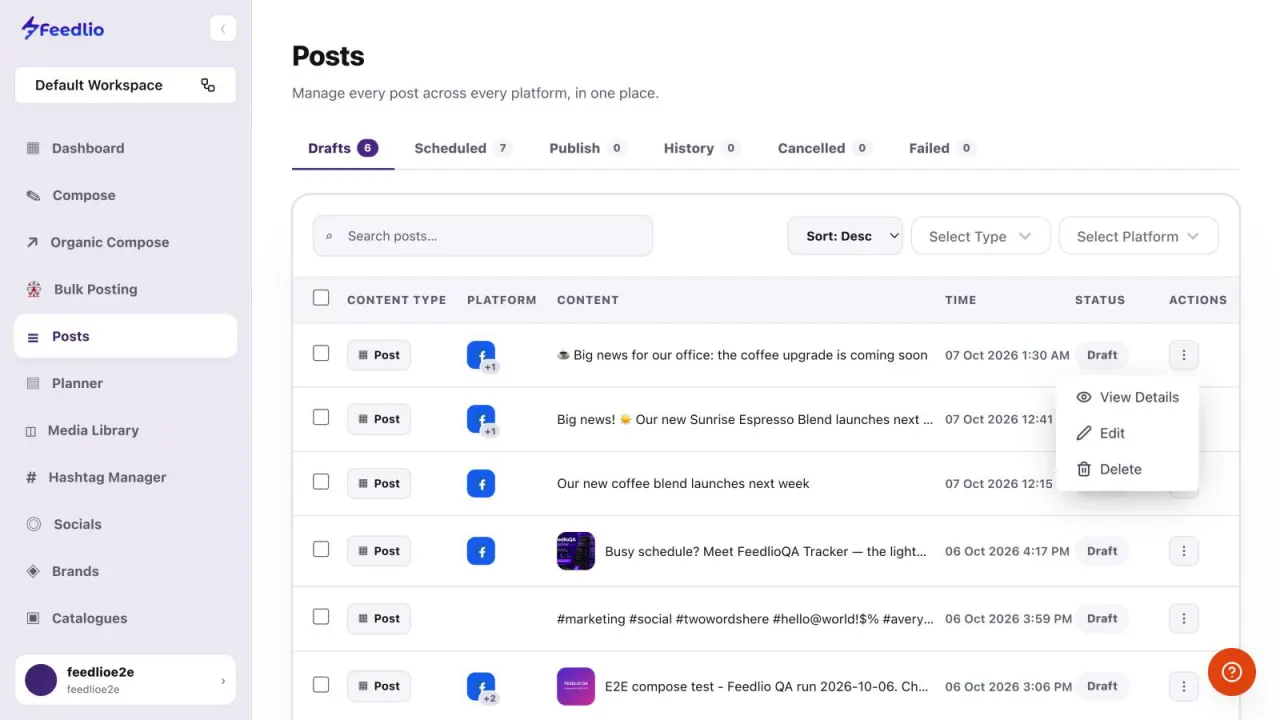Click the Feedlio logo

[63, 28]
